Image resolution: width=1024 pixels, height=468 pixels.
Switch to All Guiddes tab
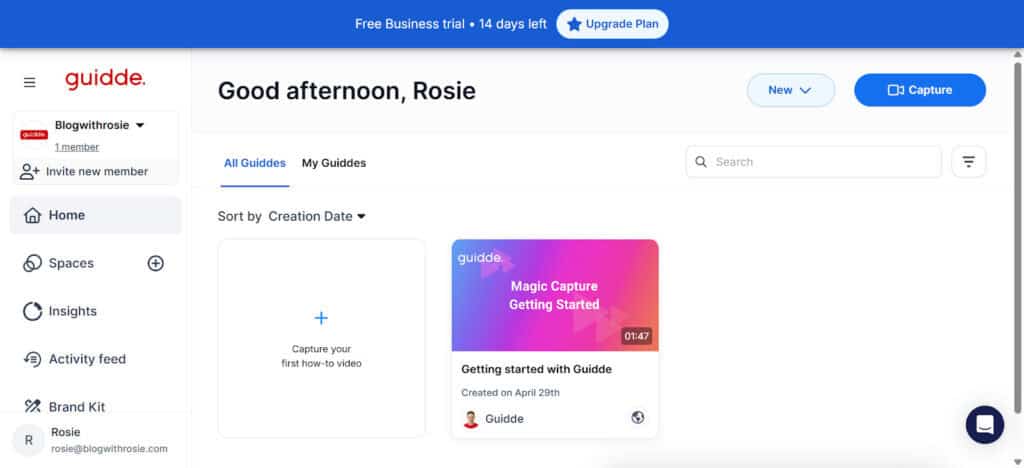[x=255, y=163]
